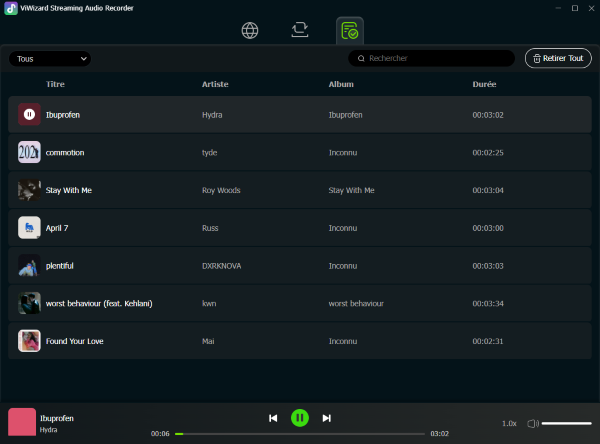
Task: Click the artist Hydra in Ibuprofen row
Action: [212, 115]
